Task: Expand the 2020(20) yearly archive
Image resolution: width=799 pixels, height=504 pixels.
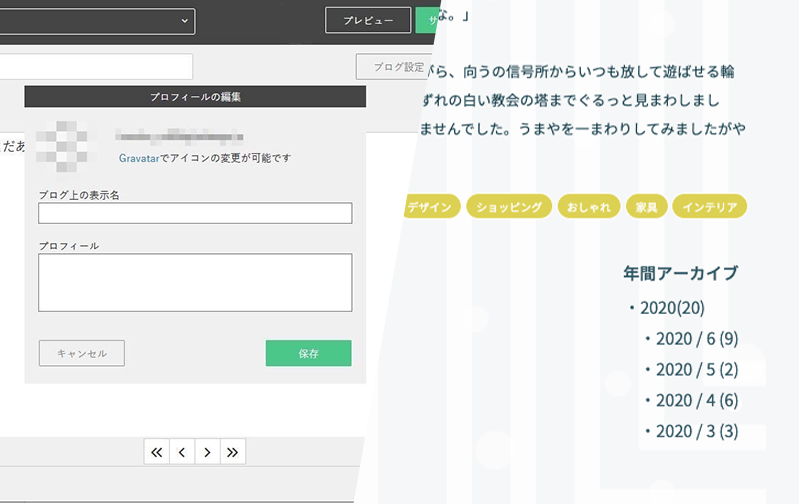Action: 672,308
